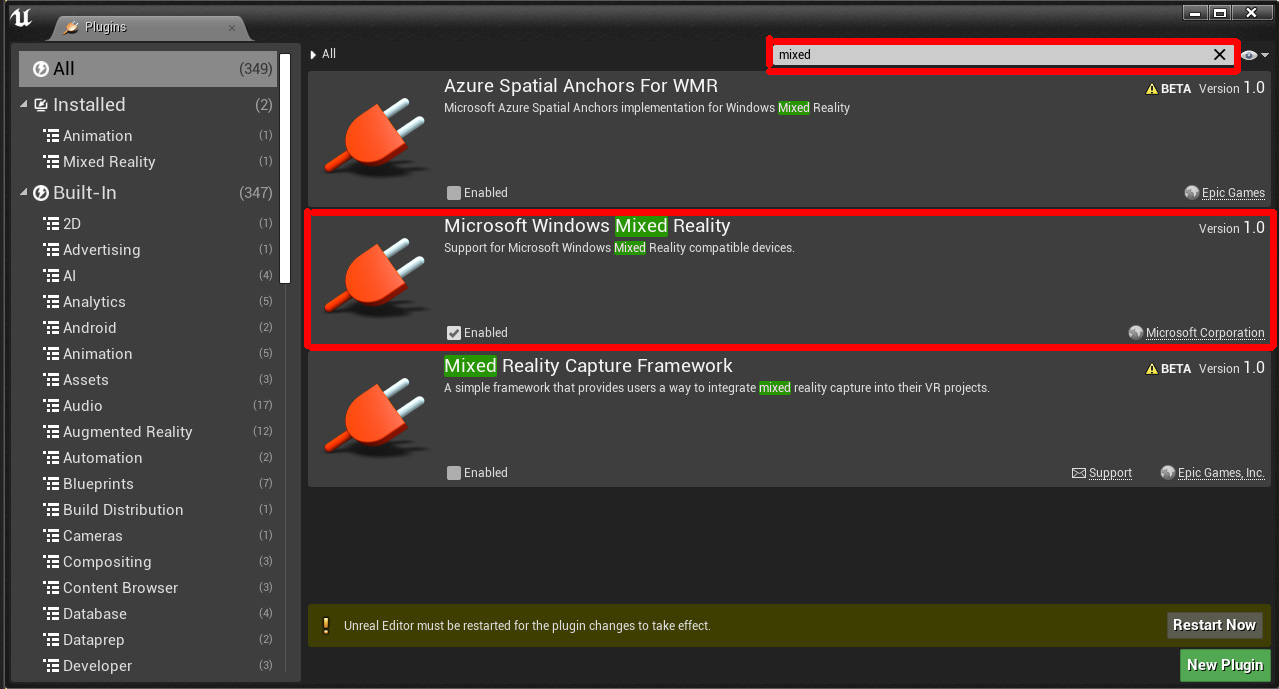Open the Epic Games, Inc. link

tap(1221, 473)
